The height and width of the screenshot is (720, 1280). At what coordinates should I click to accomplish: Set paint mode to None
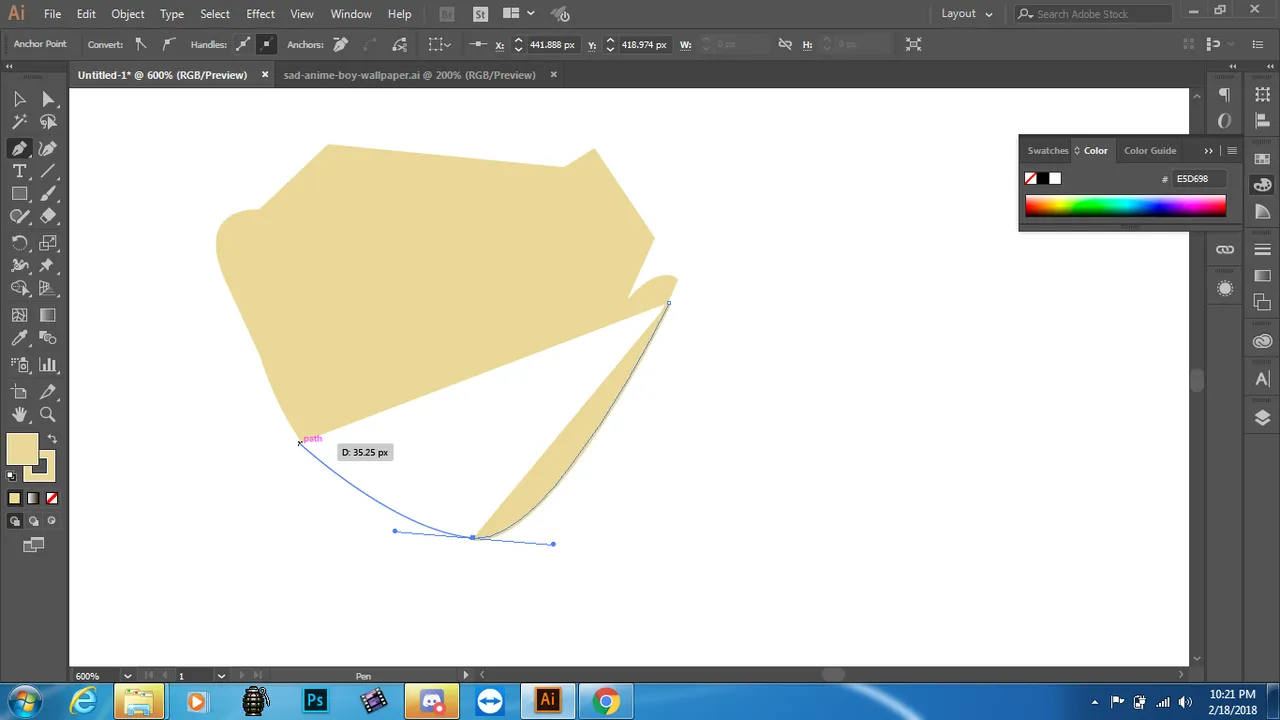[x=52, y=498]
